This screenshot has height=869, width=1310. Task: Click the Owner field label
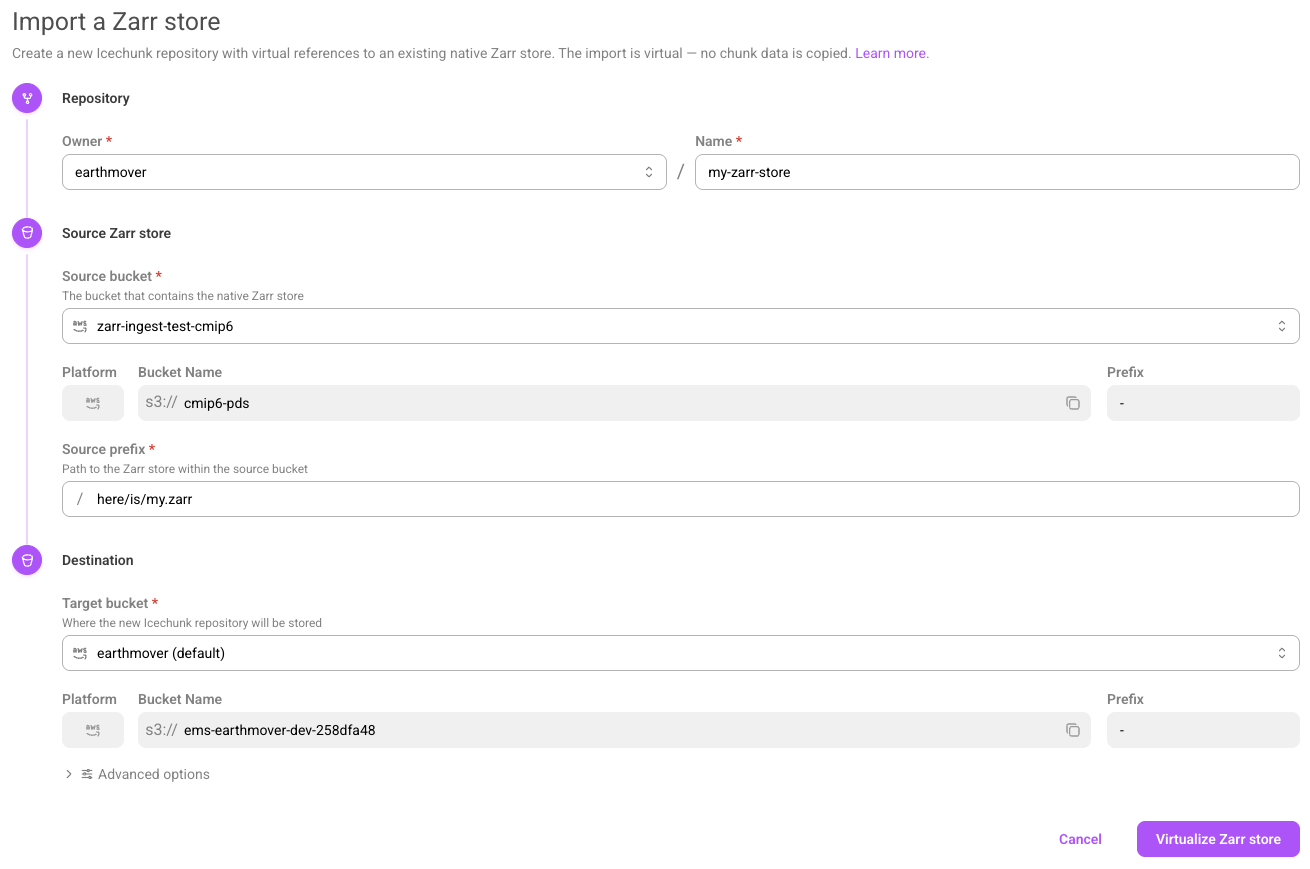83,141
